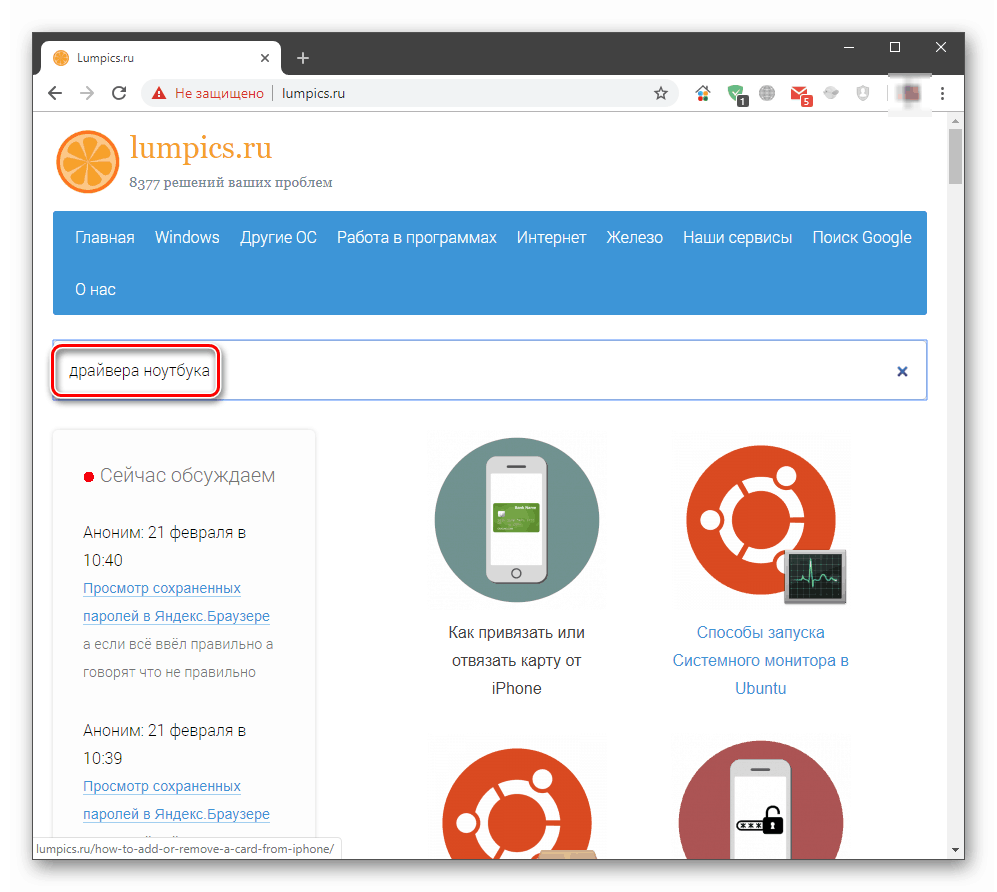
Task: Open the Главная menu item
Action: (105, 237)
